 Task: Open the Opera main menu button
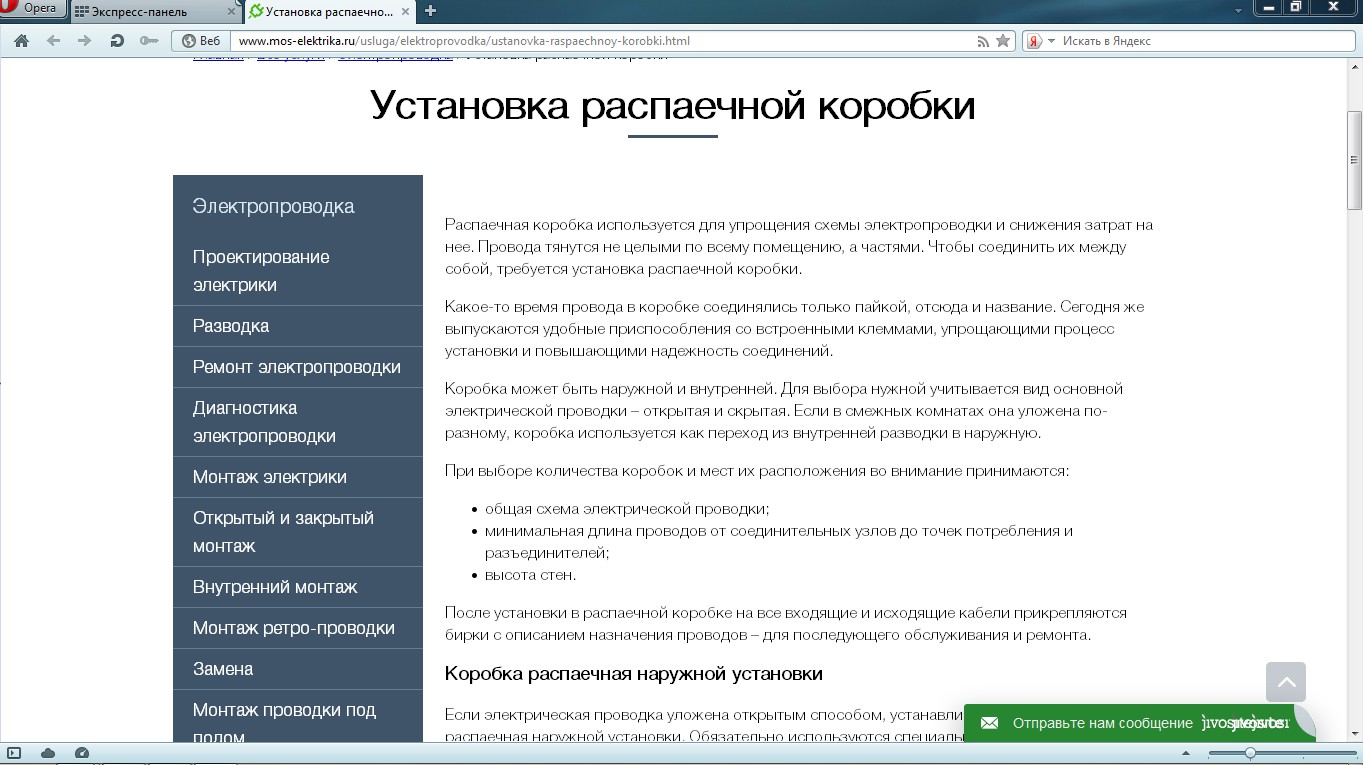pos(32,9)
